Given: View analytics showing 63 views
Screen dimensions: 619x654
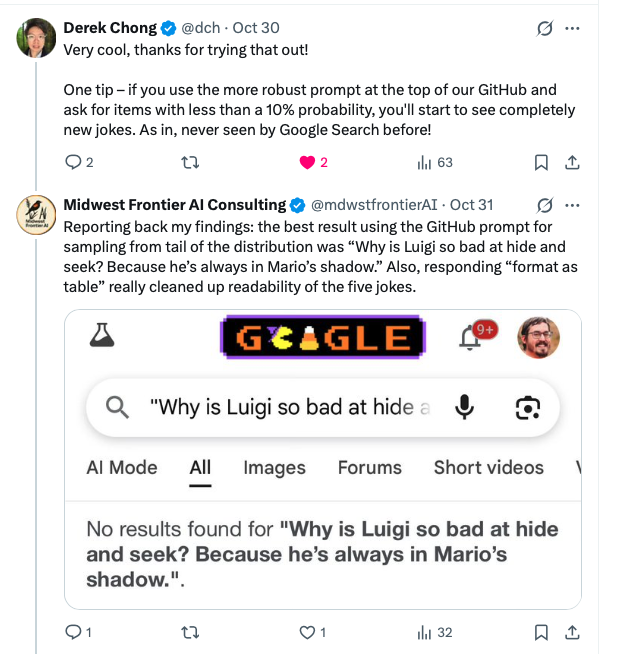Looking at the screenshot, I should [424, 162].
